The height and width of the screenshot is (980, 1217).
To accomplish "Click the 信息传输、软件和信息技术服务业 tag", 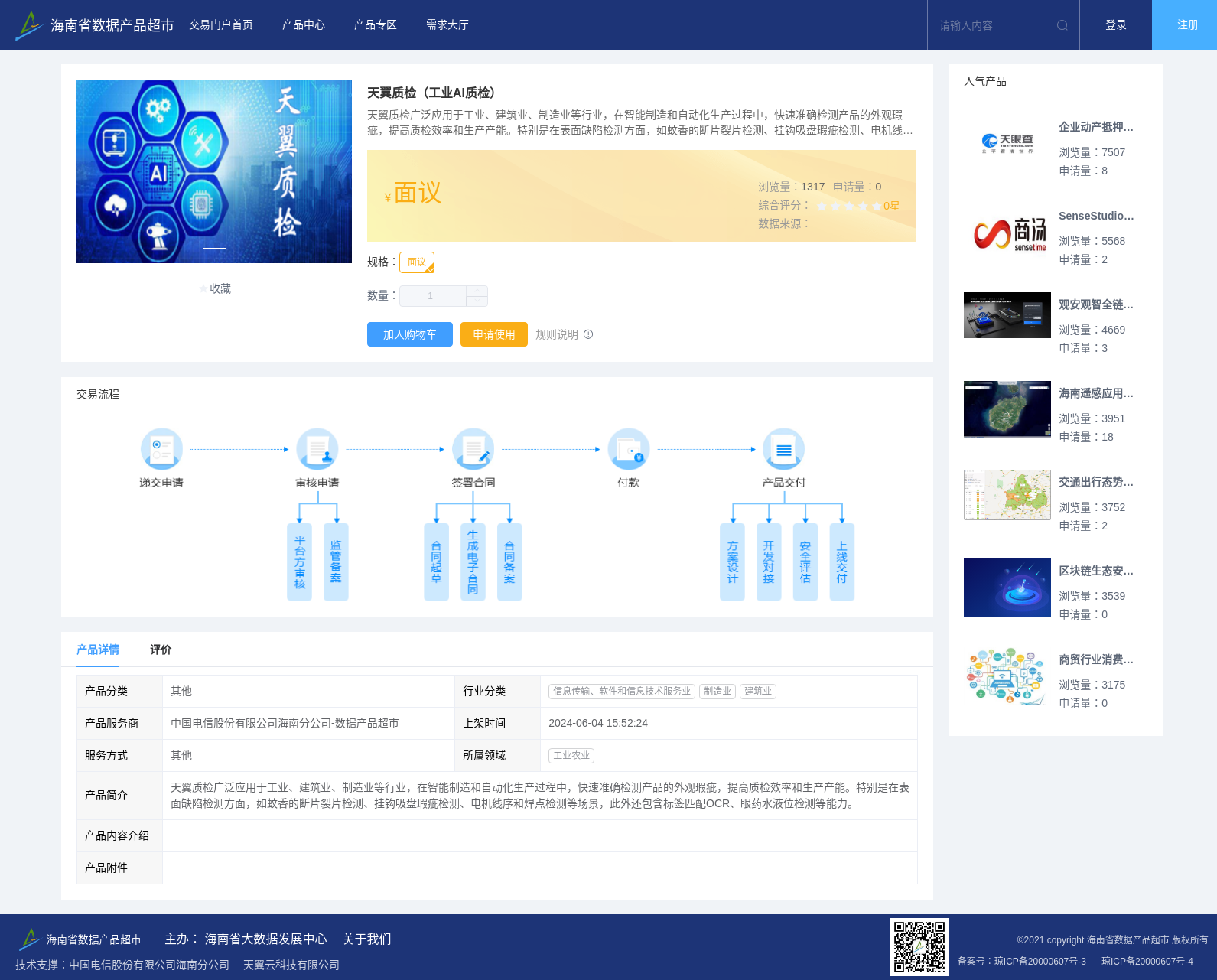I will tap(622, 691).
